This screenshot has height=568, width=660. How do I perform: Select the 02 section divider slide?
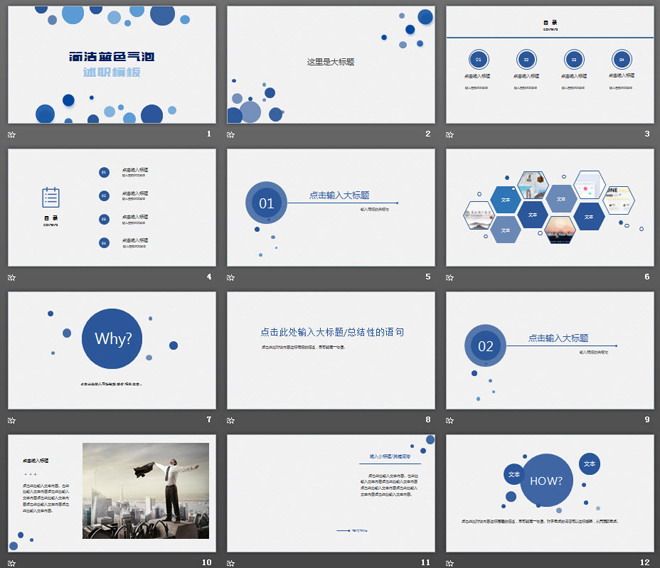(550, 350)
